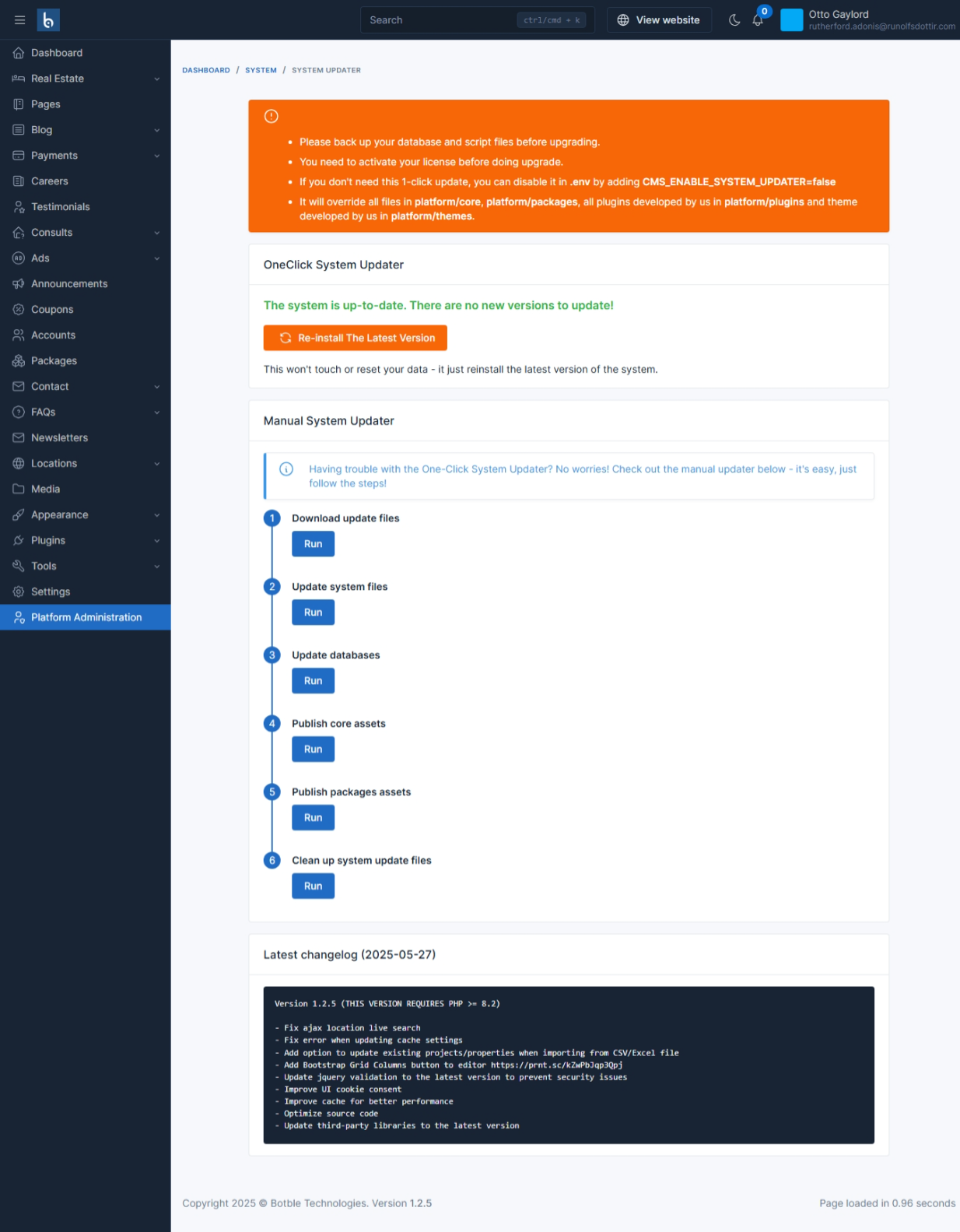
Task: Click the Testimonials user-star icon
Action: point(19,207)
